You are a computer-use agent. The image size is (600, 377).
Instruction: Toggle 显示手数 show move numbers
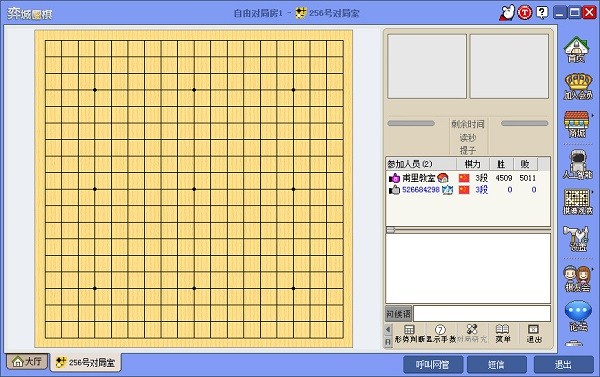coord(441,334)
